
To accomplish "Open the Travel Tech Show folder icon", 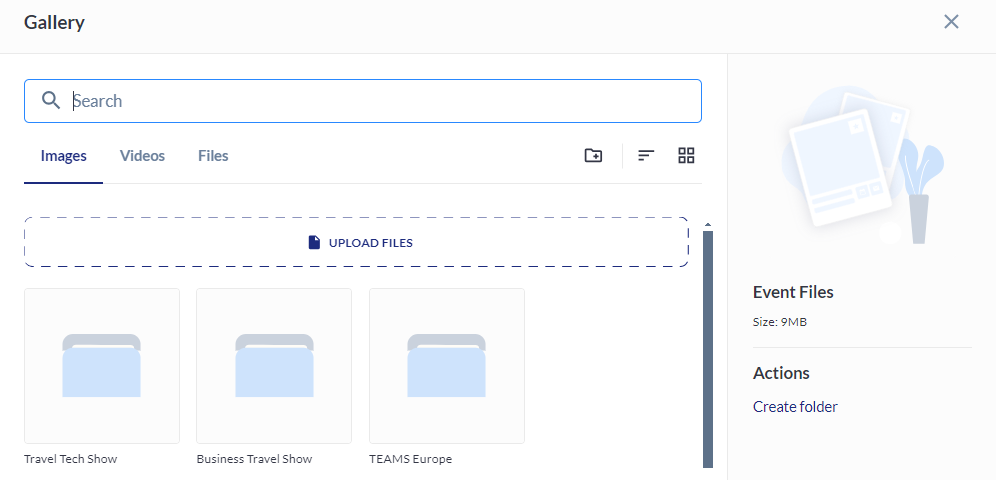I will click(x=102, y=365).
